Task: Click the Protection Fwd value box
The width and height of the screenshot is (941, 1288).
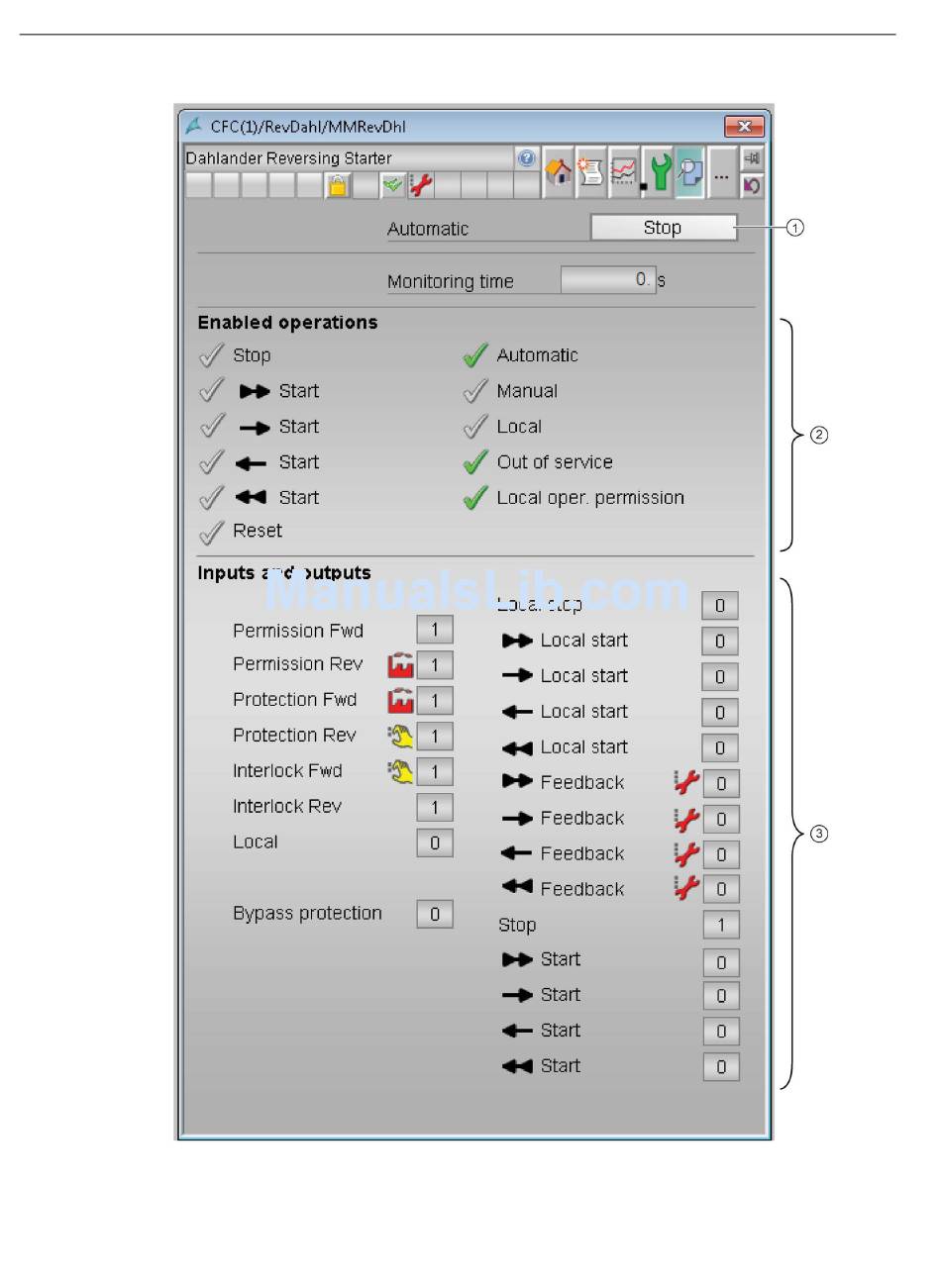Action: (x=435, y=701)
